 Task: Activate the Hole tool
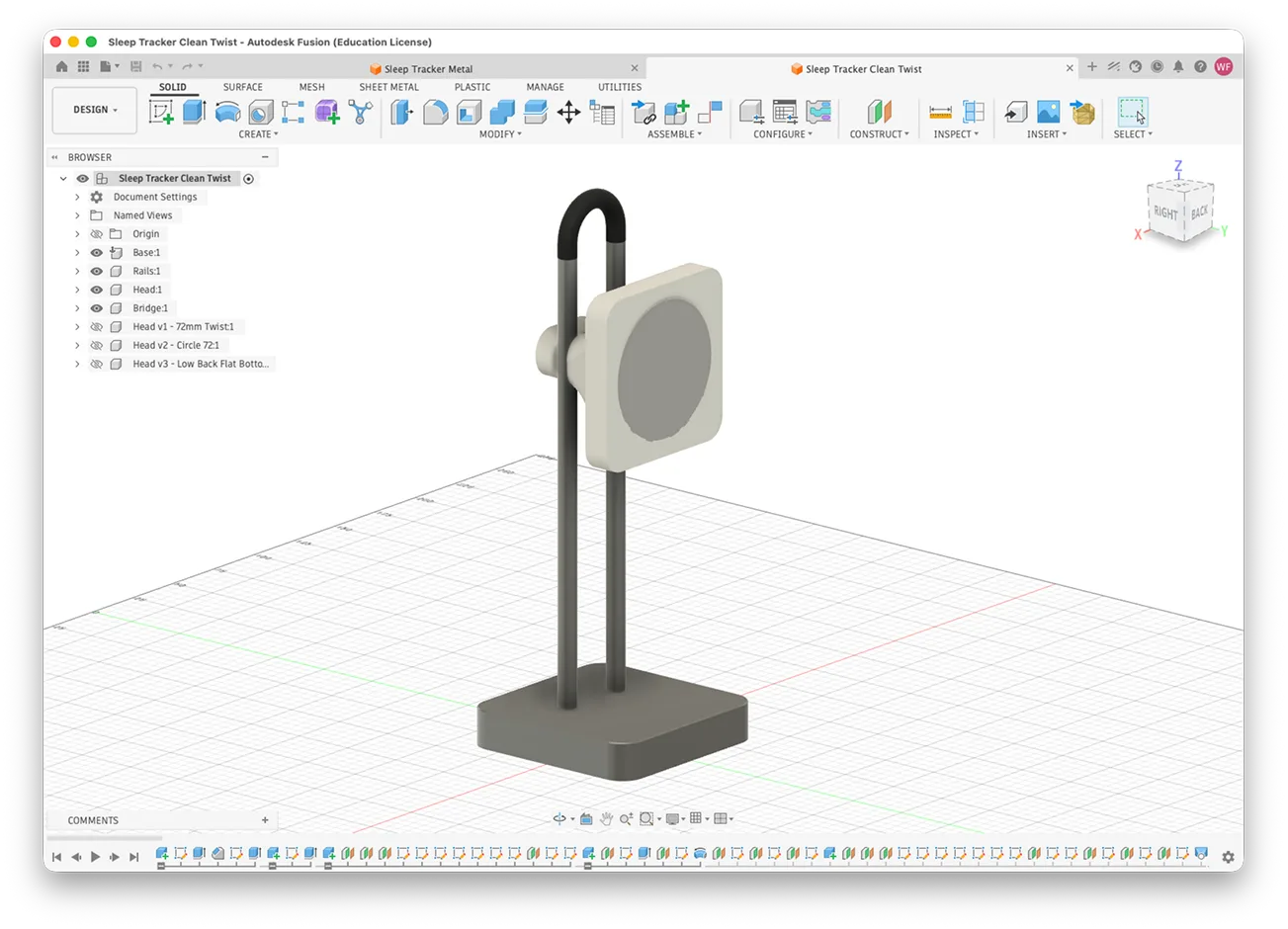coord(261,112)
